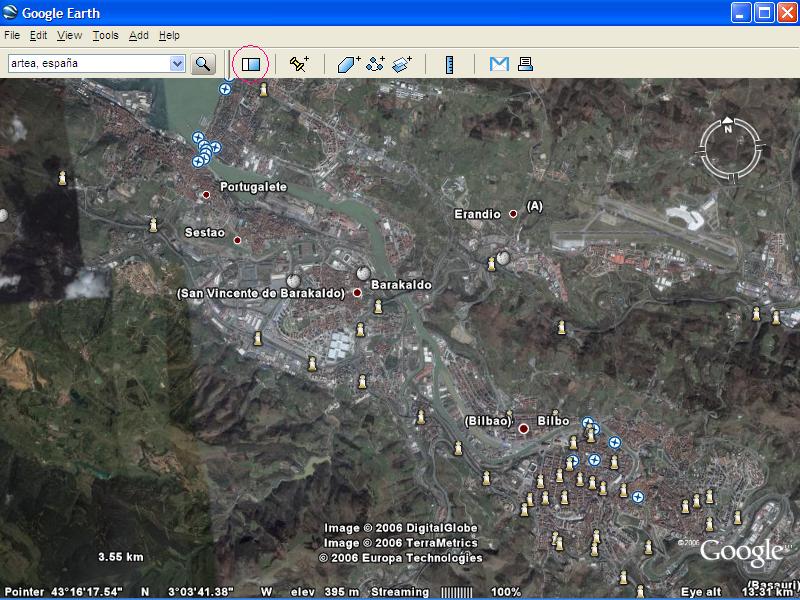Select the Add Image Overlay tool
The width and height of the screenshot is (800, 600).
pyautogui.click(x=402, y=64)
